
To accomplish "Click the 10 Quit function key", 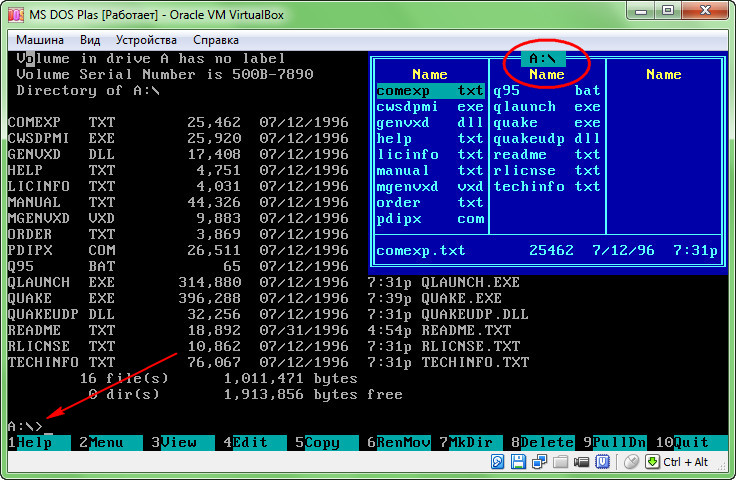I will [691, 442].
